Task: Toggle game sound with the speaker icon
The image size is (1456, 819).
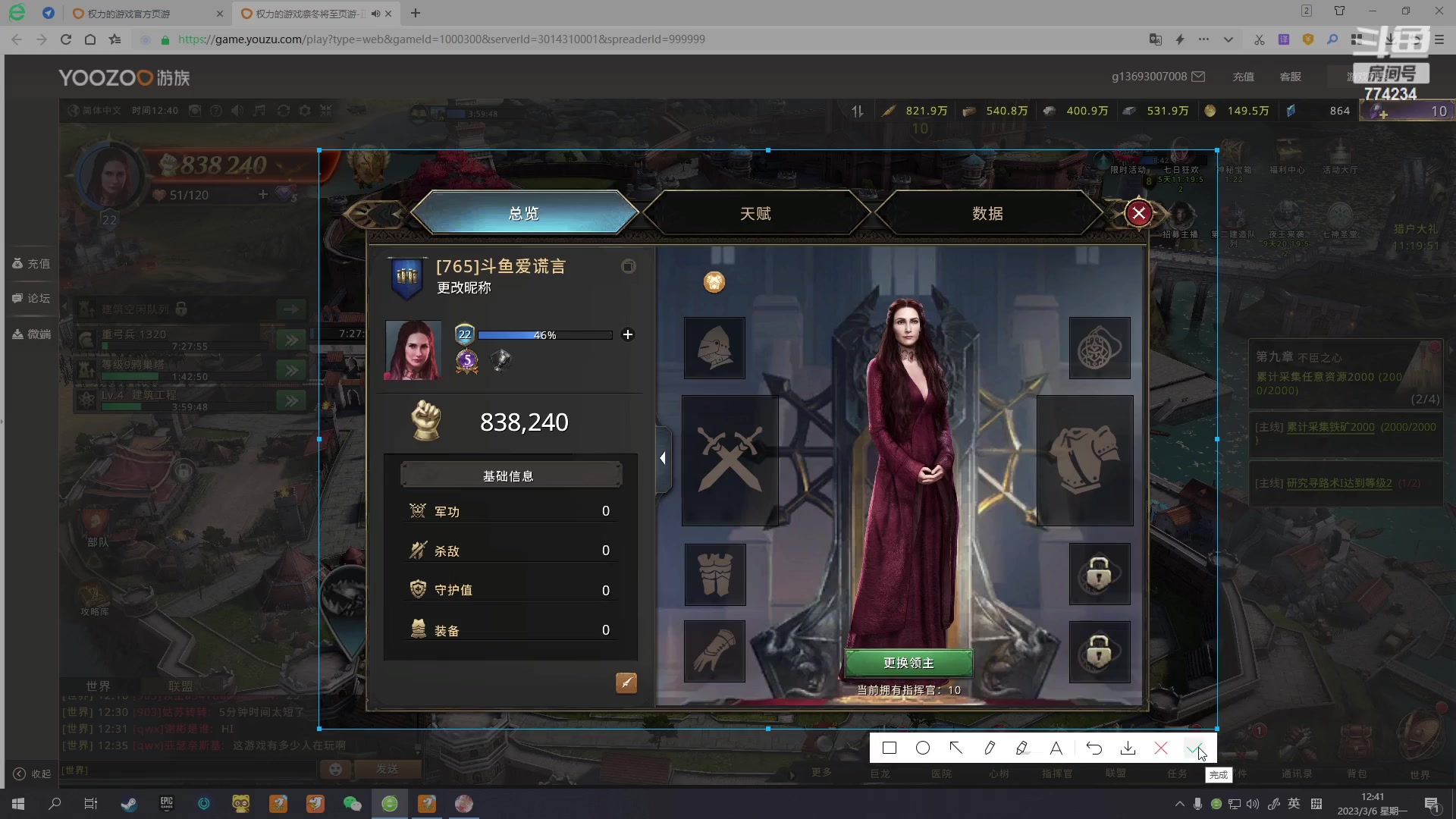Action: point(237,111)
